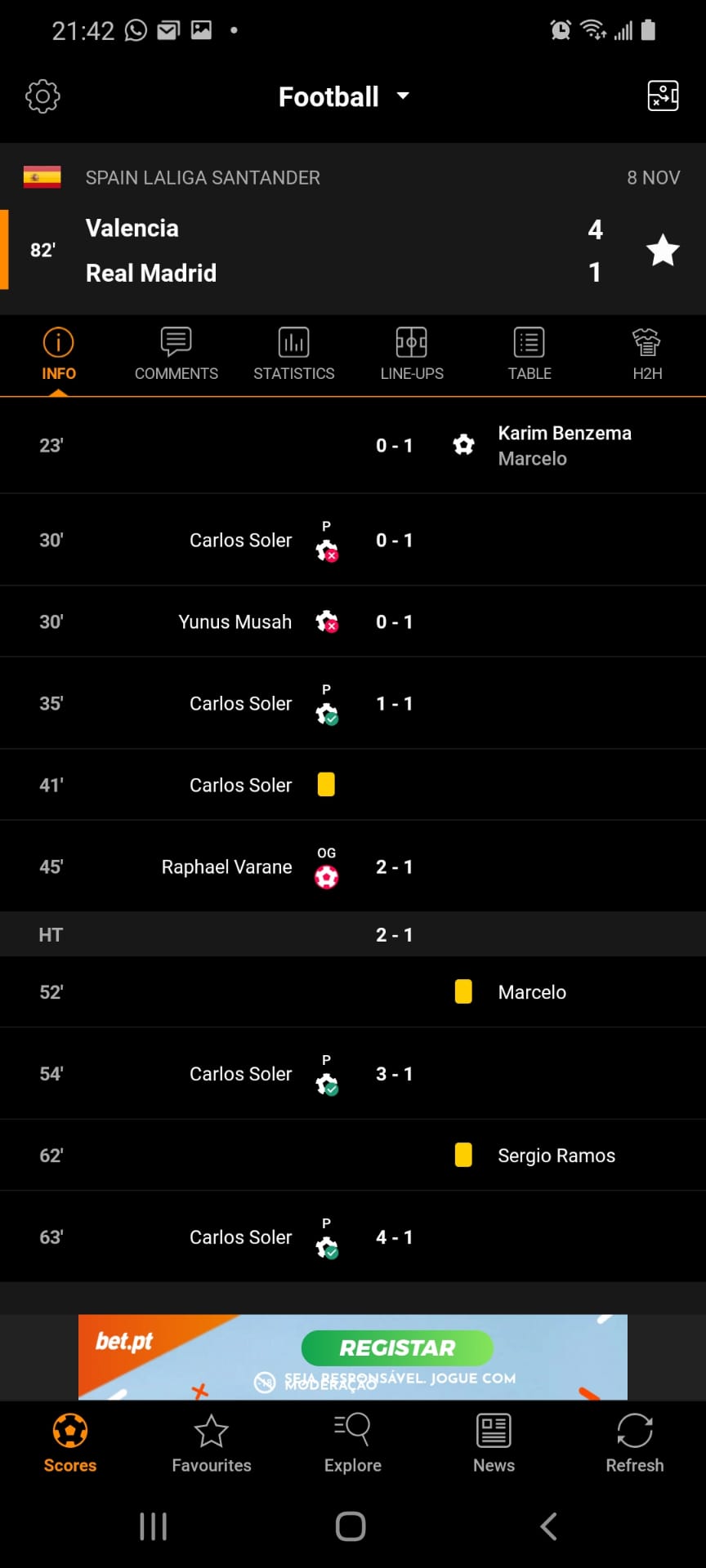This screenshot has width=706, height=1568.
Task: Tap the Karim Benzema goal icon
Action: 464,445
